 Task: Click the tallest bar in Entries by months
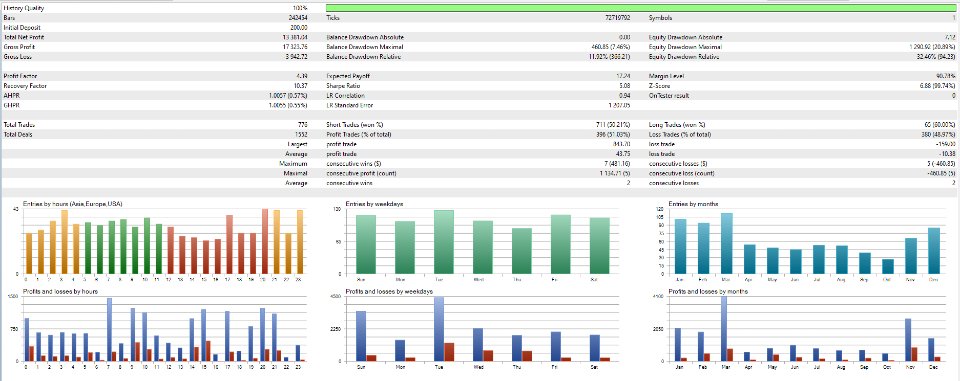(727, 243)
